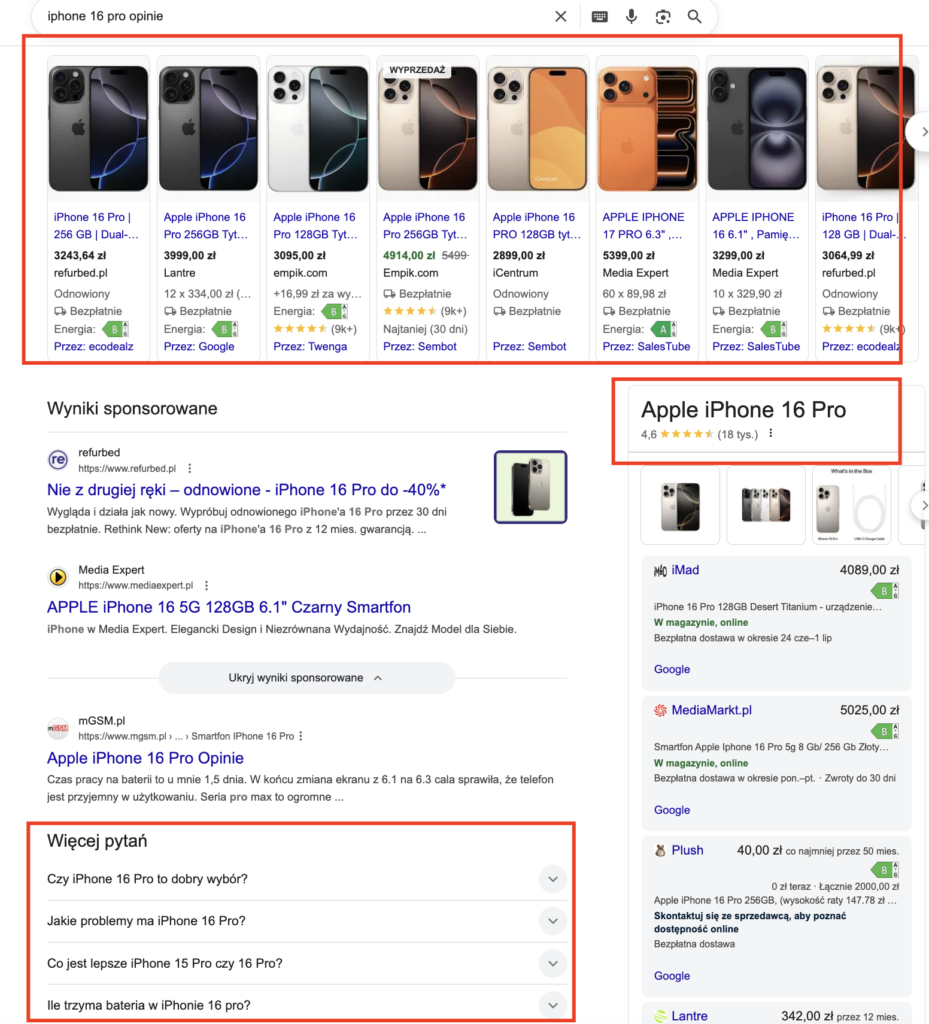Viewport: 929px width, 1024px height.
Task: Expand 'Czy iPhone 16 Pro to dobry wybór?'
Action: pyautogui.click(x=307, y=879)
